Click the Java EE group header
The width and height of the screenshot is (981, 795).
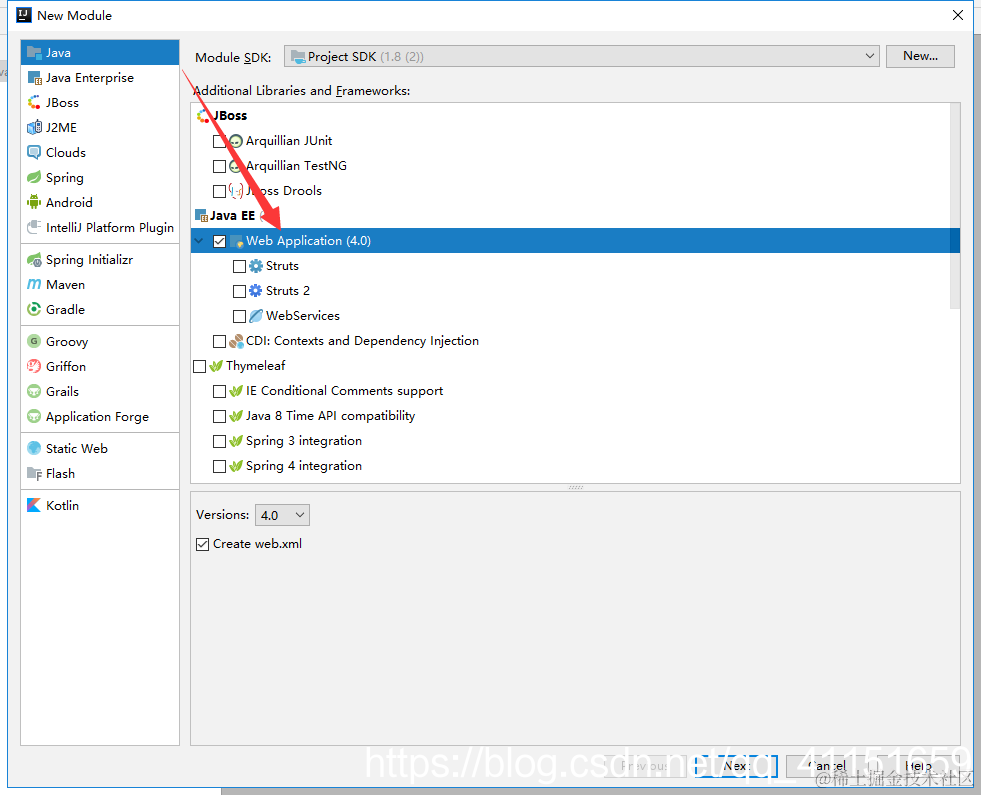pyautogui.click(x=232, y=216)
